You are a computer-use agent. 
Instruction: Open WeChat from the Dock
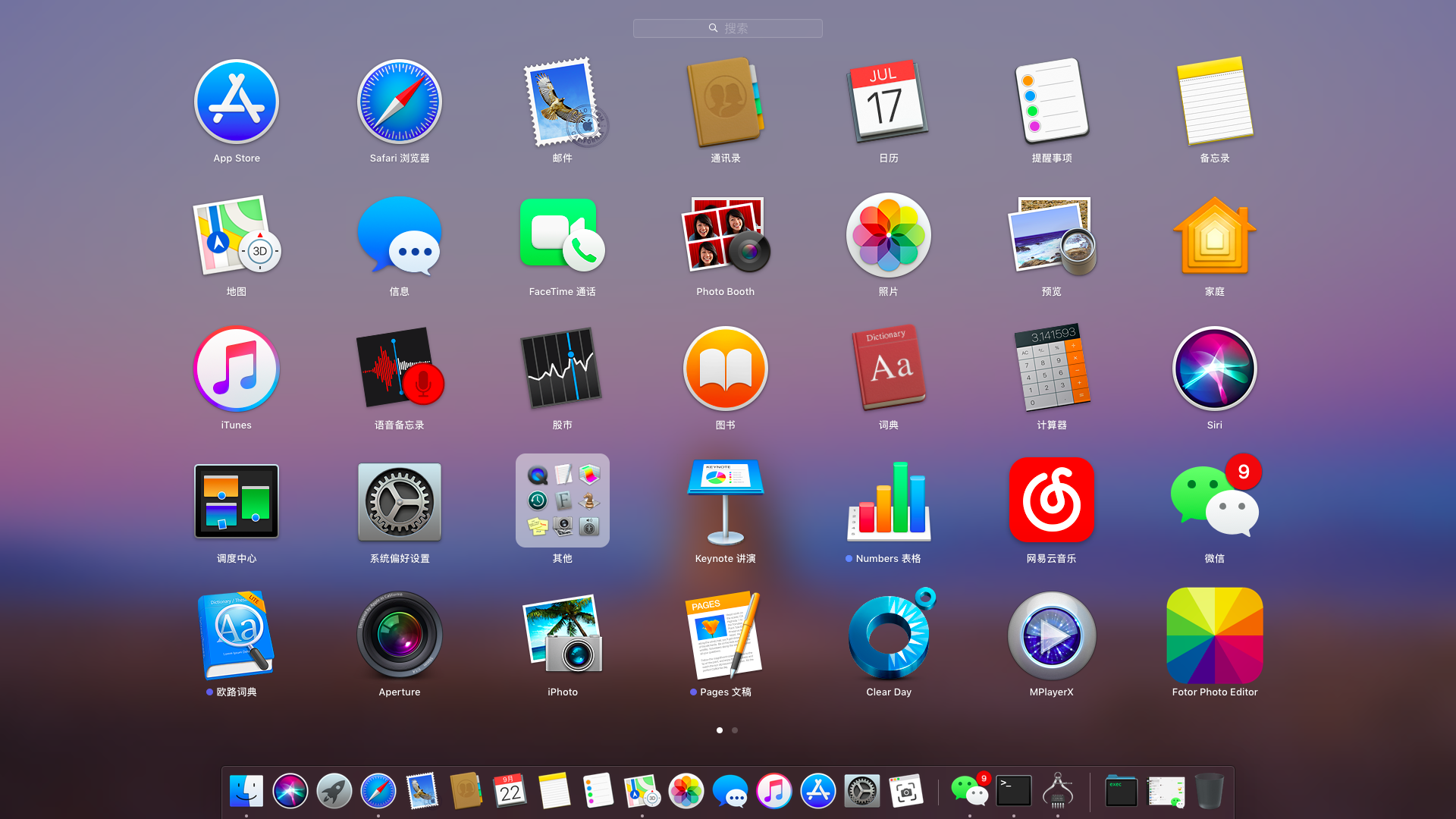point(971,790)
